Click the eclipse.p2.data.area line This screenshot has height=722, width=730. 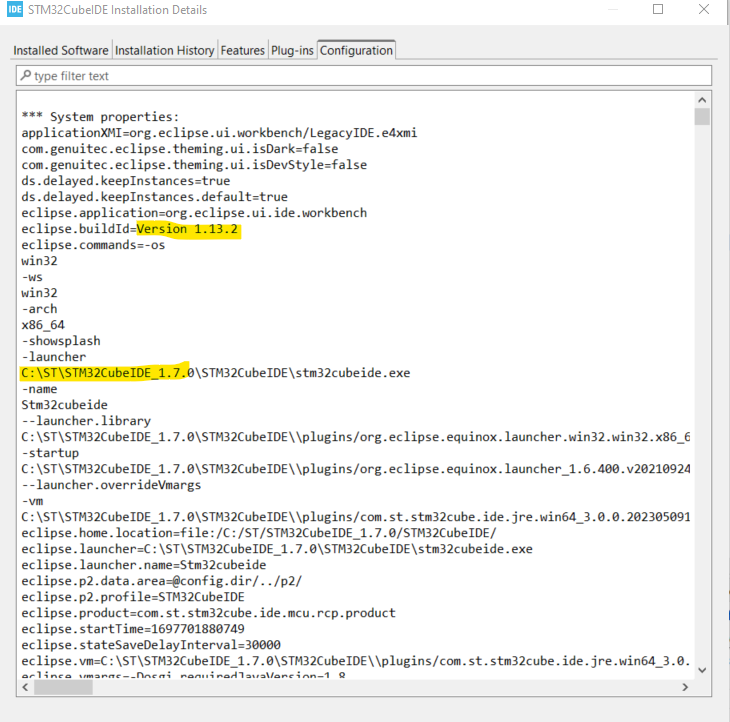162,581
